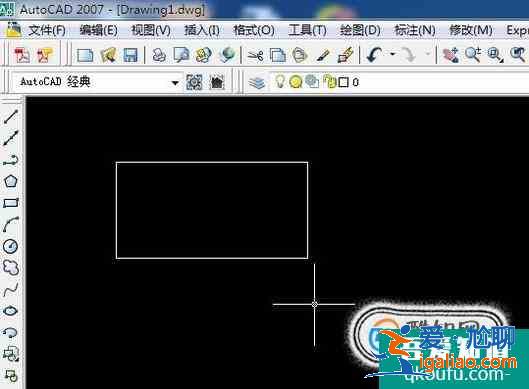
Task: Click the Cut scissors icon
Action: 255,55
